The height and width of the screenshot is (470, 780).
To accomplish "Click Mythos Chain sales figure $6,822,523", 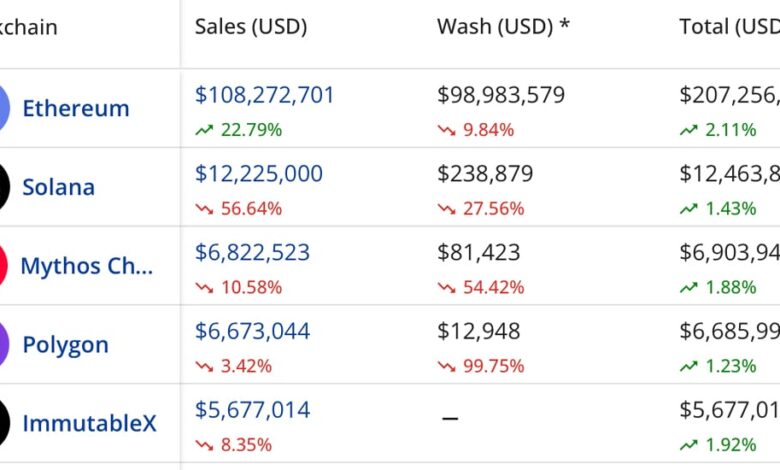I will point(252,253).
